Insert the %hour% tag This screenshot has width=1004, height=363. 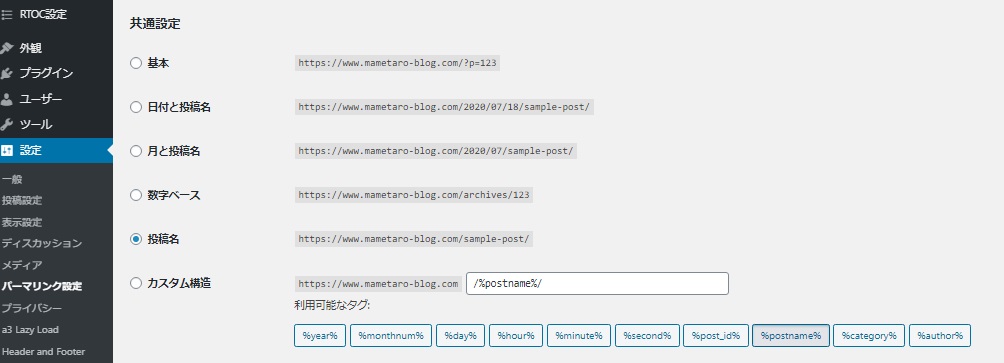(x=516, y=335)
